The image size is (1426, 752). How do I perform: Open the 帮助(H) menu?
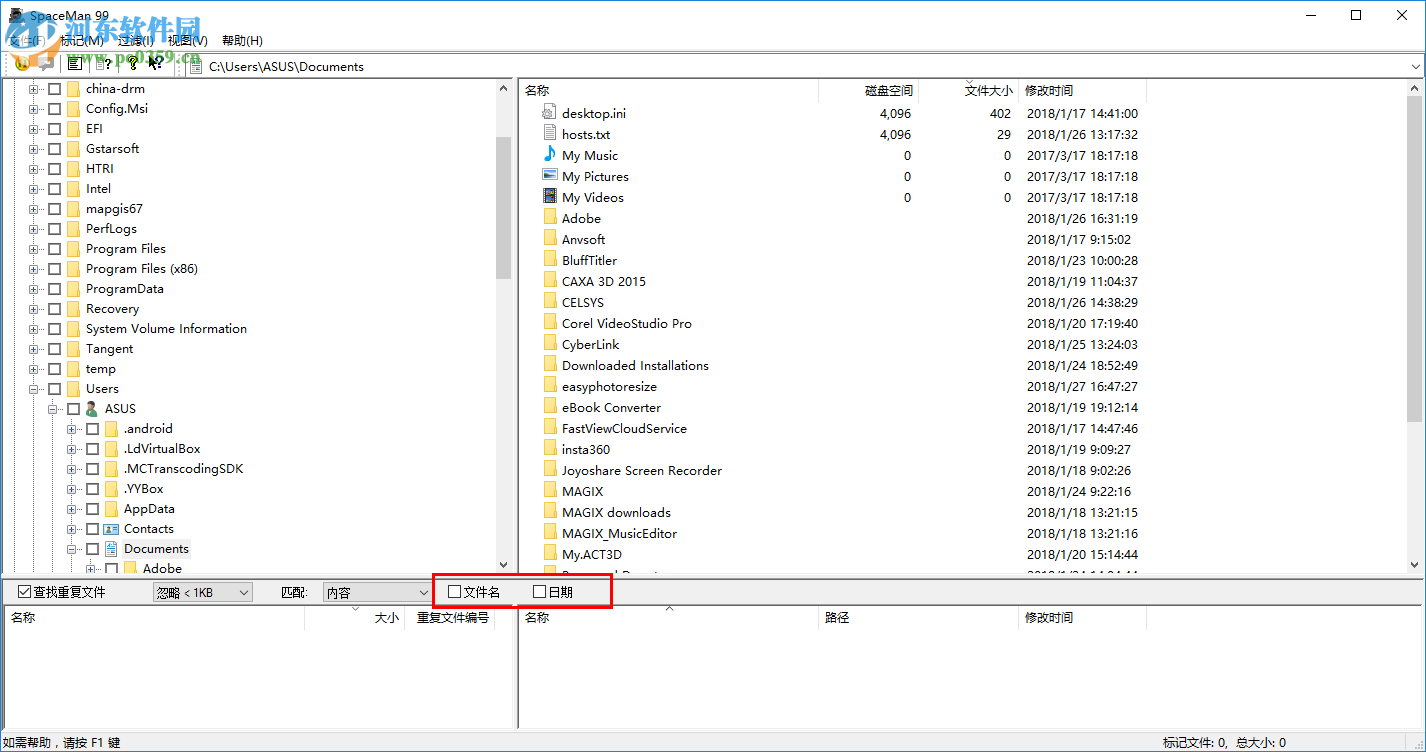[x=242, y=40]
